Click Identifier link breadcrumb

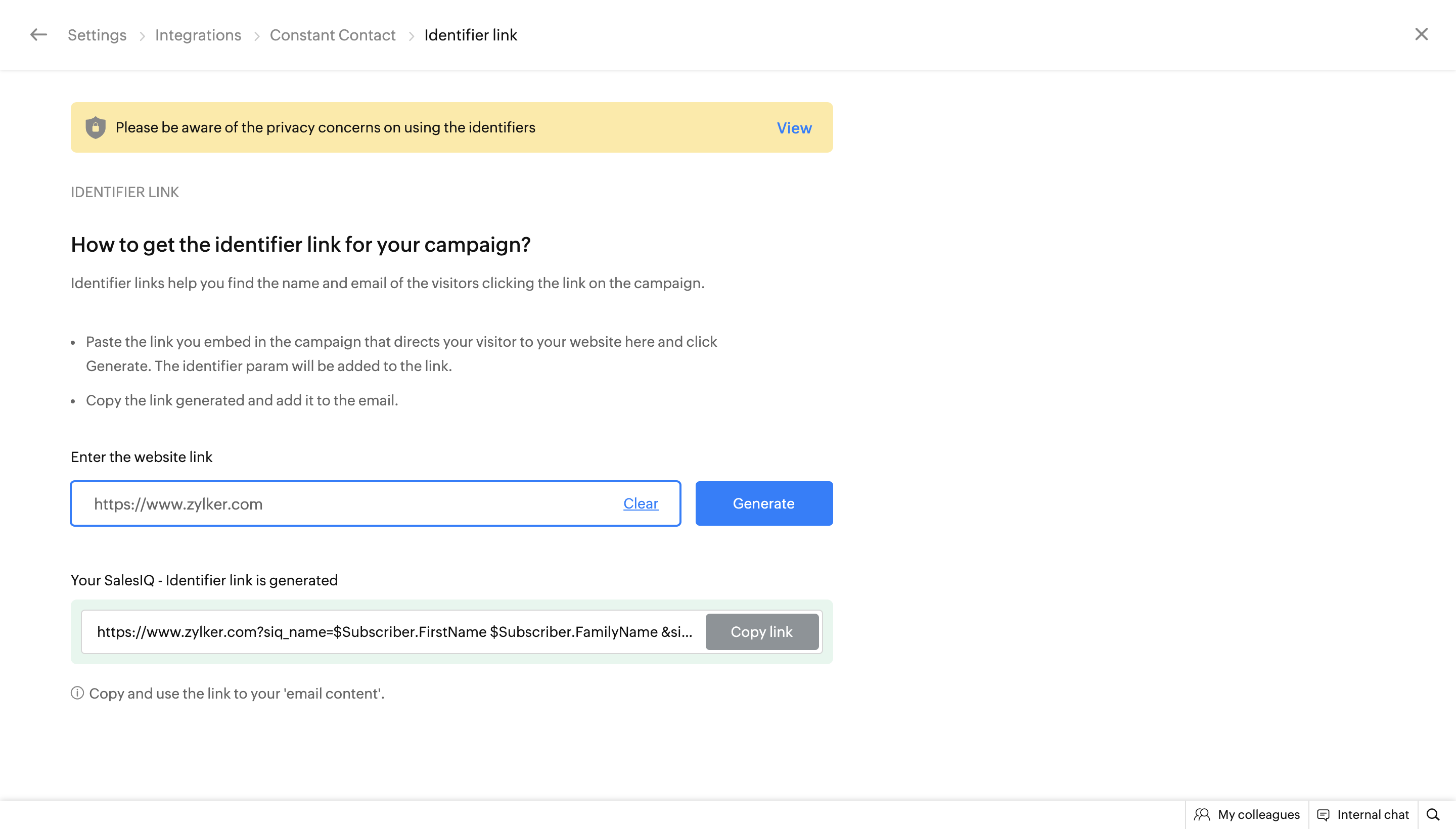coord(470,35)
